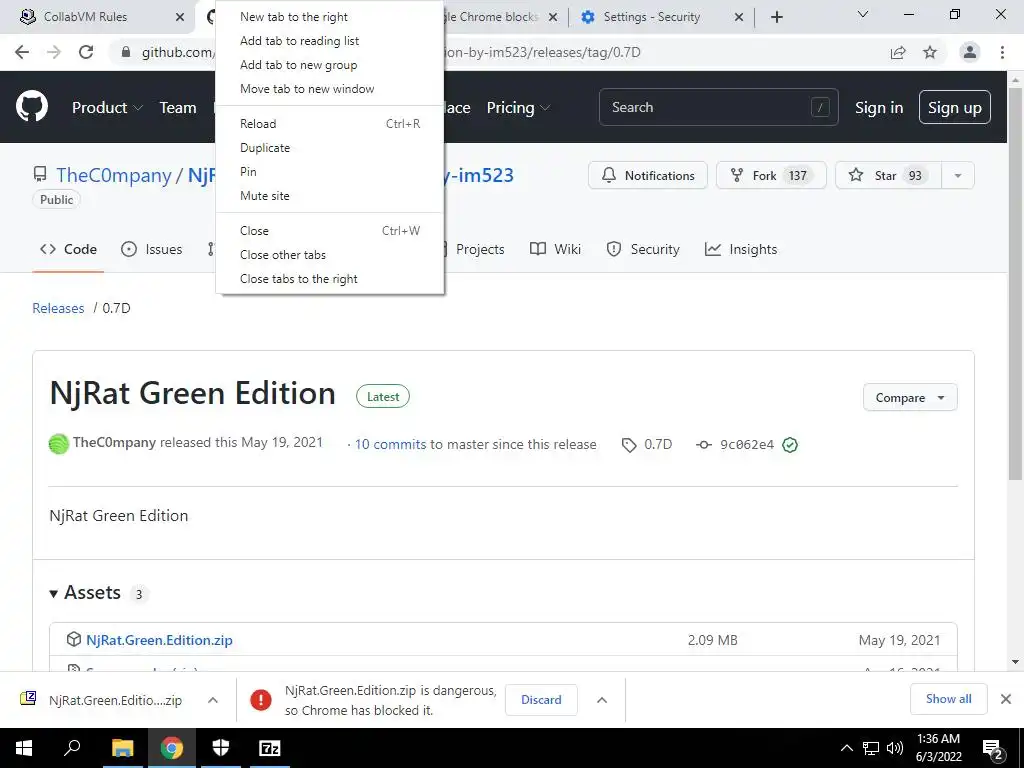Expand blocked download options chevron
This screenshot has width=1024, height=768.
point(602,700)
